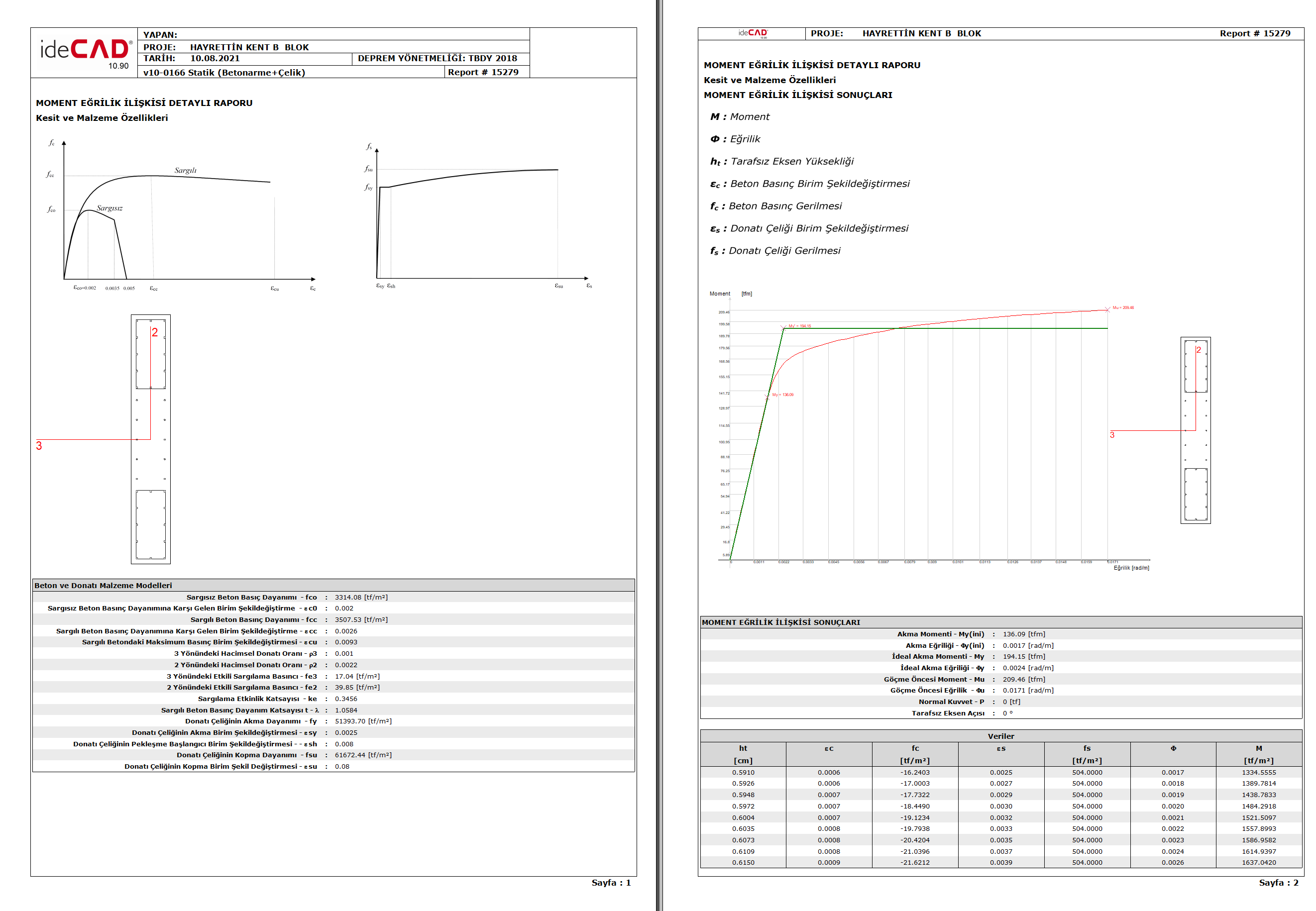This screenshot has width=1316, height=911.
Task: Click the Report # 15279 text on page 1
Action: click(x=483, y=72)
